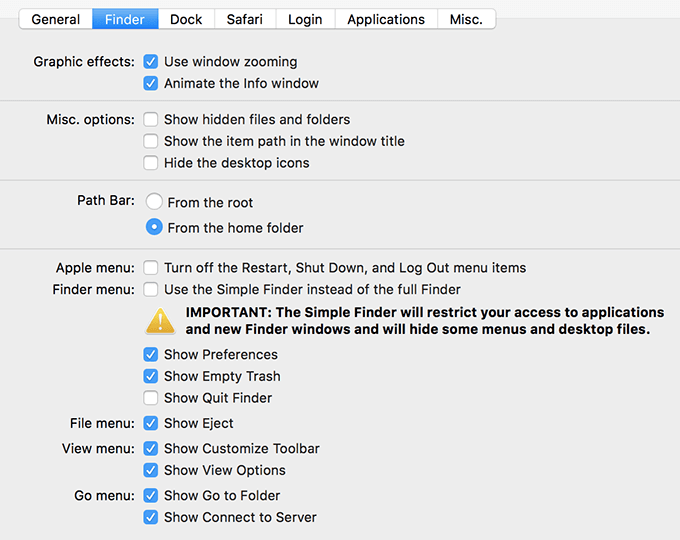Go to the Login tab
680x540 pixels.
305,19
